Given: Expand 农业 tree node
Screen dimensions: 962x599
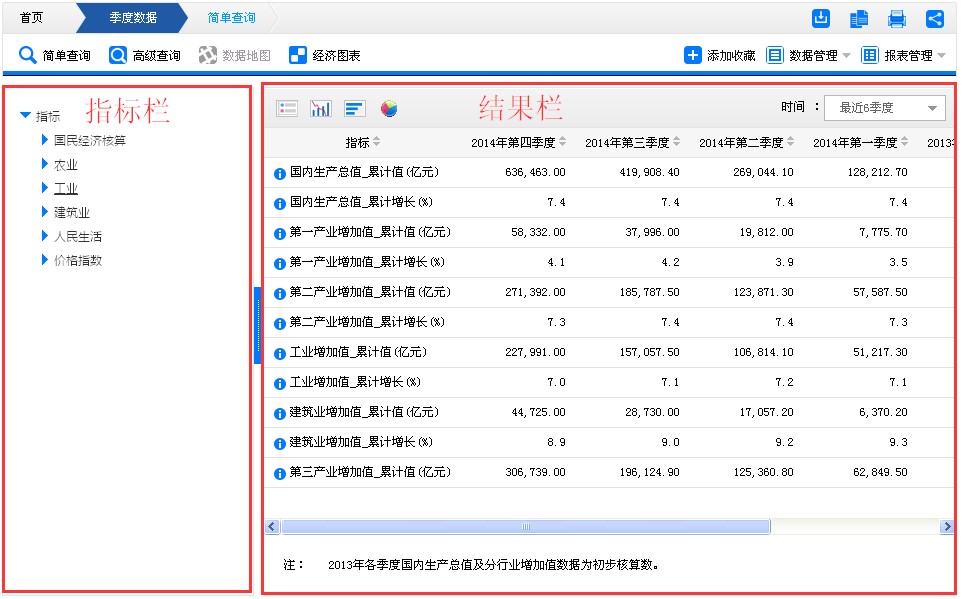Looking at the screenshot, I should tap(44, 164).
